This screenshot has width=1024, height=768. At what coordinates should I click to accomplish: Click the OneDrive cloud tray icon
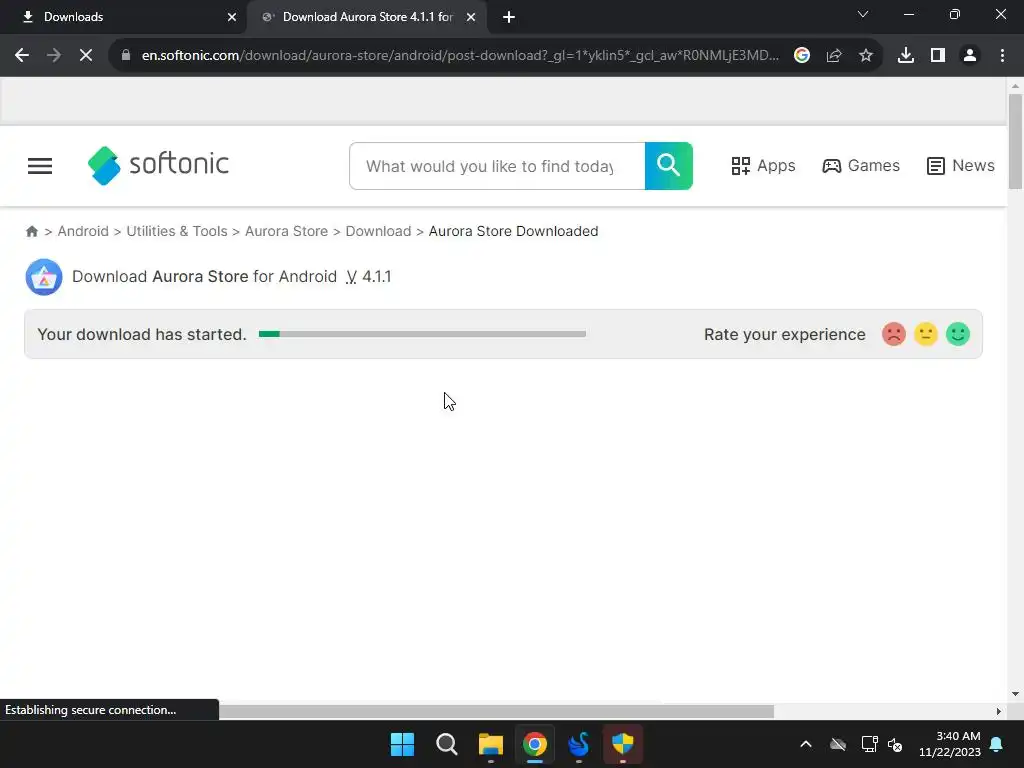(x=838, y=744)
